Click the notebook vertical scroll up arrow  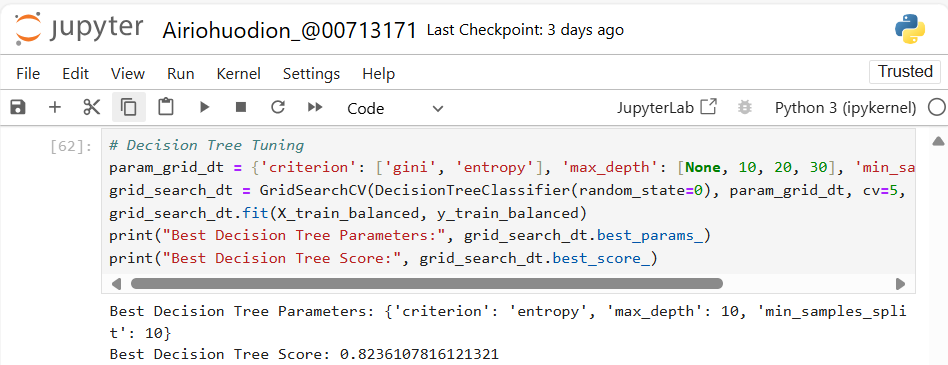point(938,141)
